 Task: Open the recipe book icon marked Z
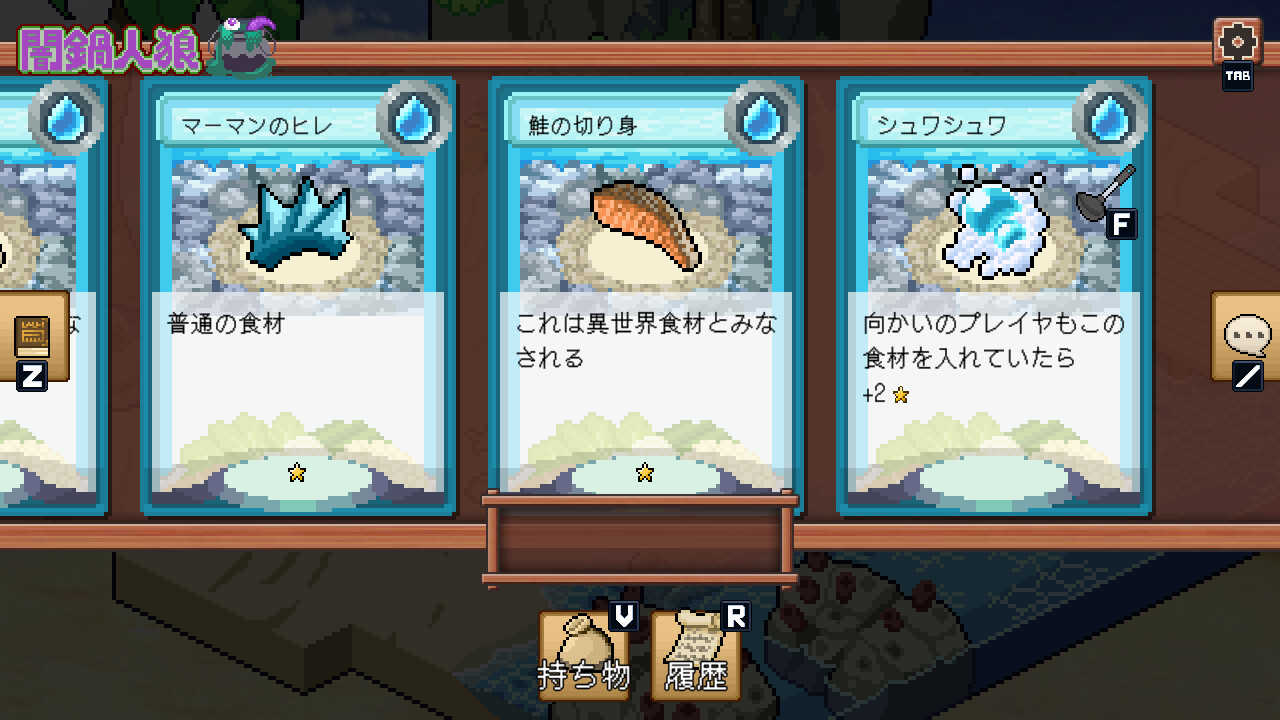tap(33, 337)
